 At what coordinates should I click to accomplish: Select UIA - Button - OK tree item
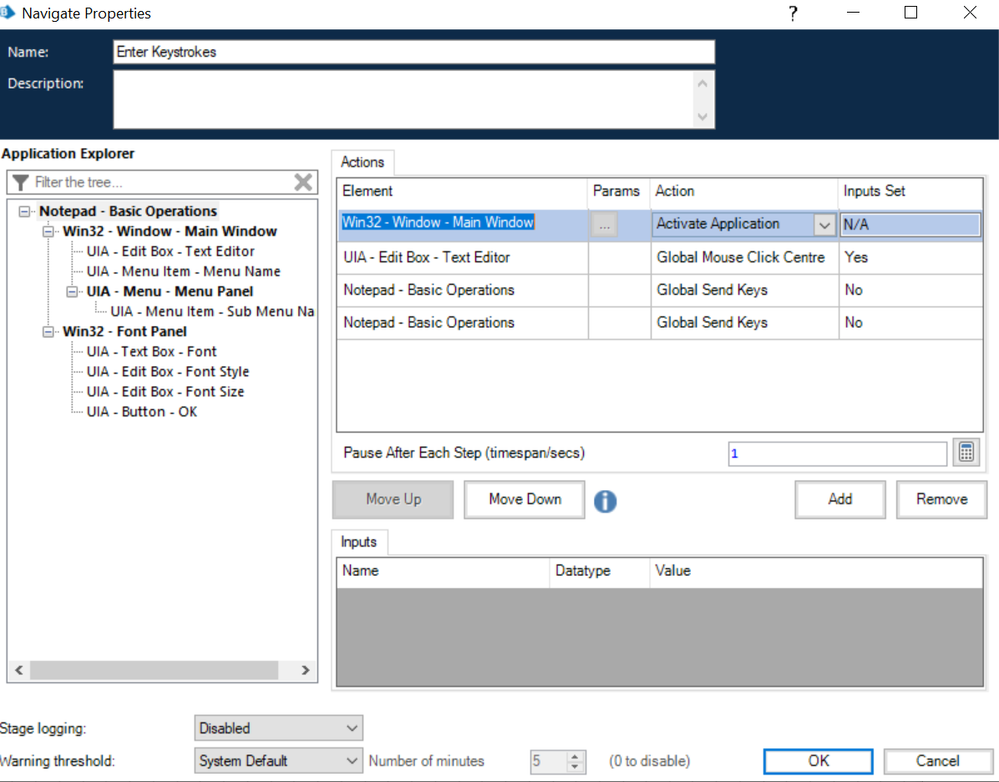(141, 412)
